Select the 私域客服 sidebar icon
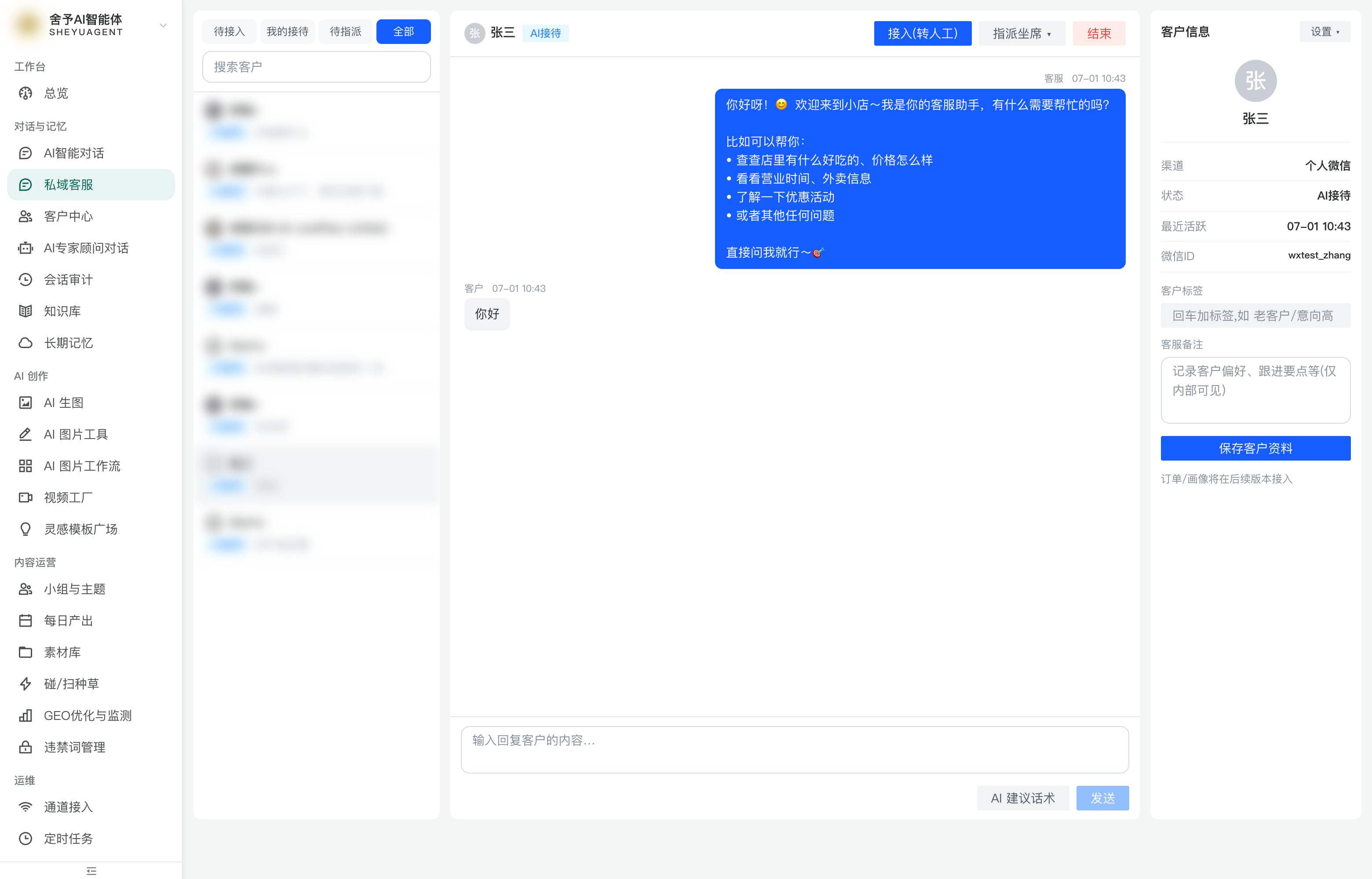This screenshot has height=879, width=1372. 25,184
